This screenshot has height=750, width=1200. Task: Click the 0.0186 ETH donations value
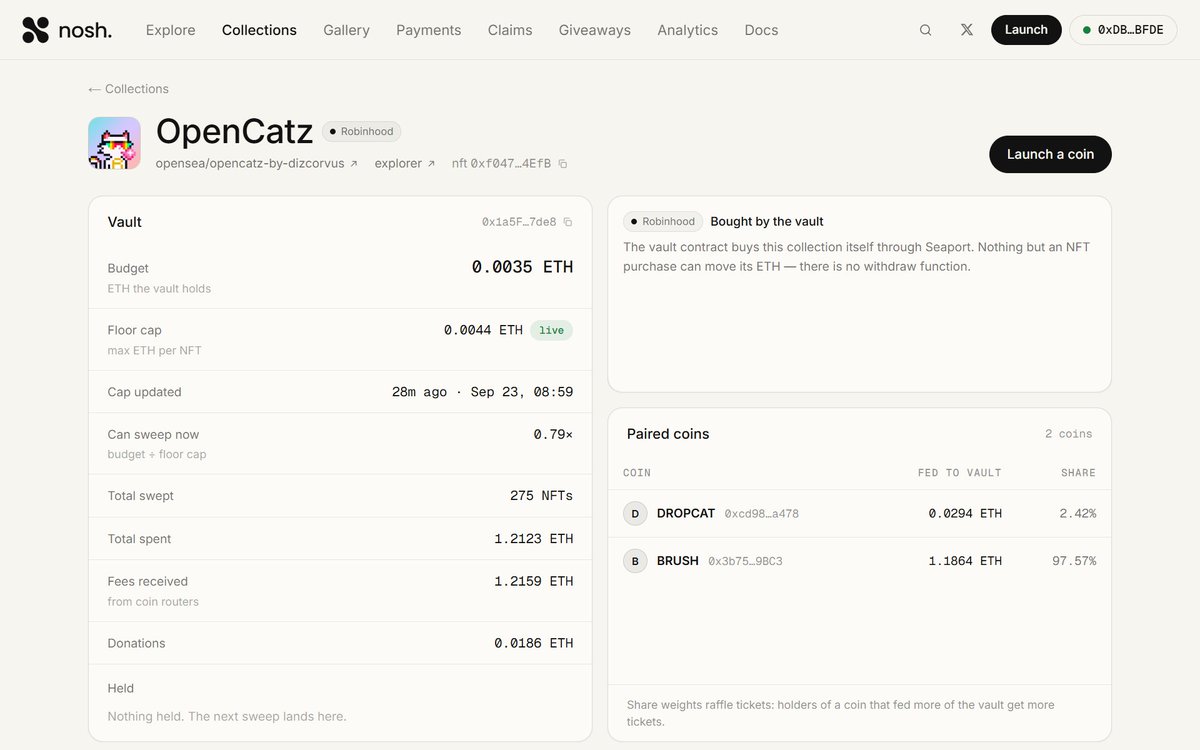534,643
